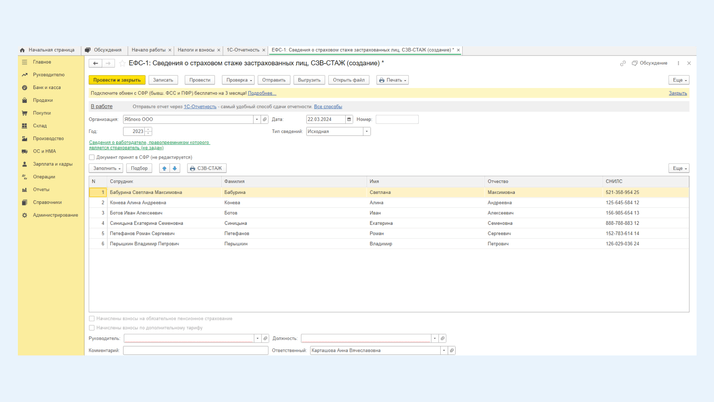Move selected row down with arrow icon
Screen dimensions: 714x402
coord(175,168)
